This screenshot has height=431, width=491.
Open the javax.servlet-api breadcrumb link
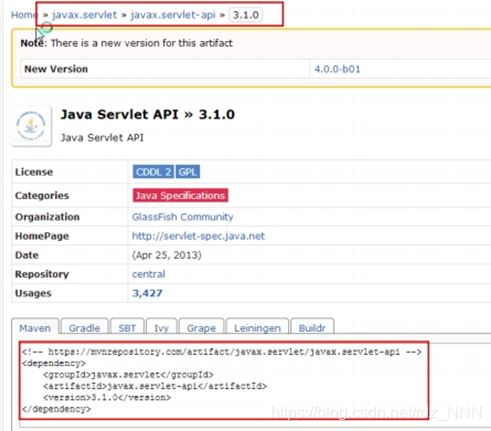(173, 15)
